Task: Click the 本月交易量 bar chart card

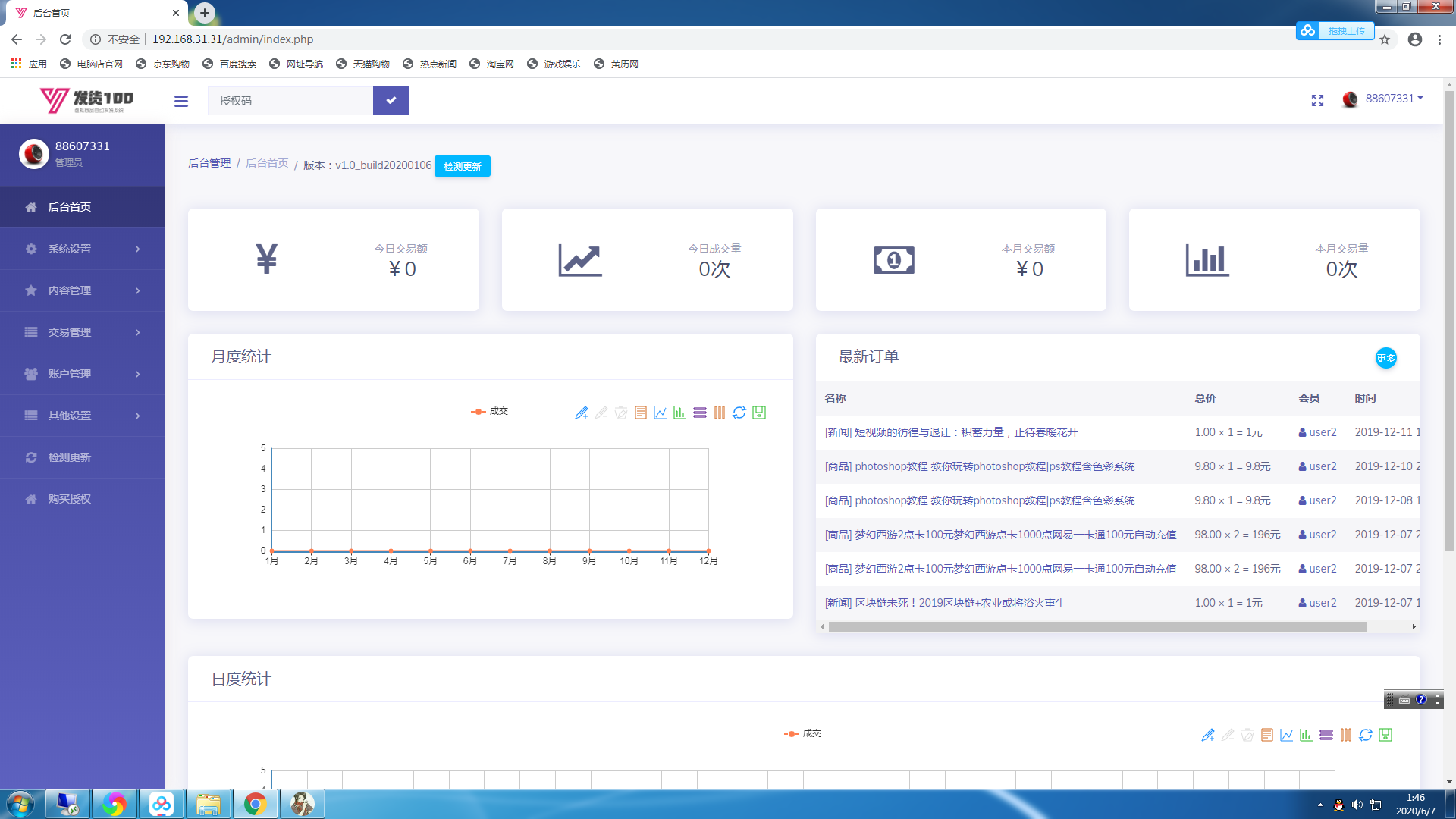Action: [x=1274, y=259]
